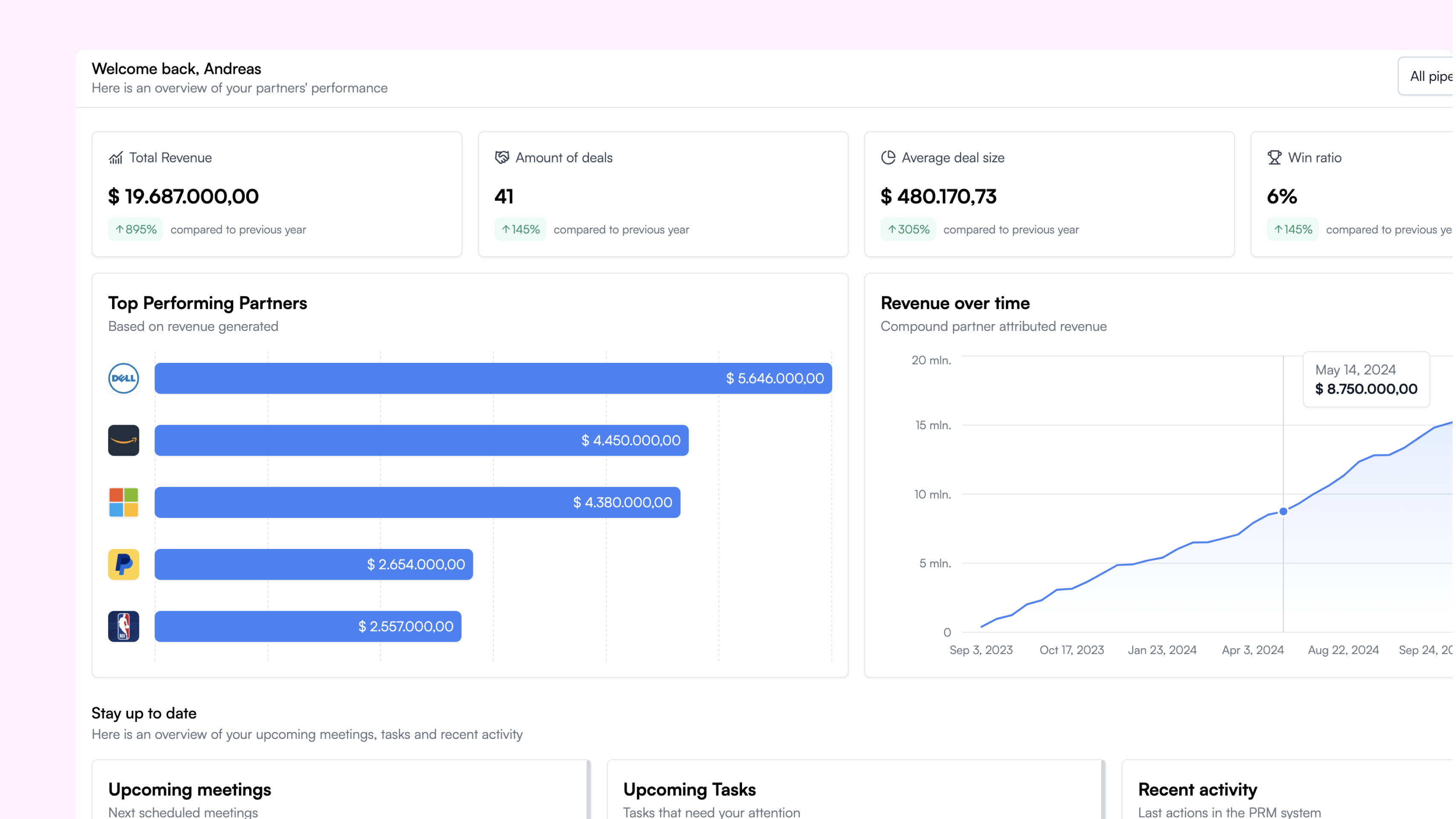Open the Upcoming Tasks card
1456x819 pixels.
click(x=689, y=790)
